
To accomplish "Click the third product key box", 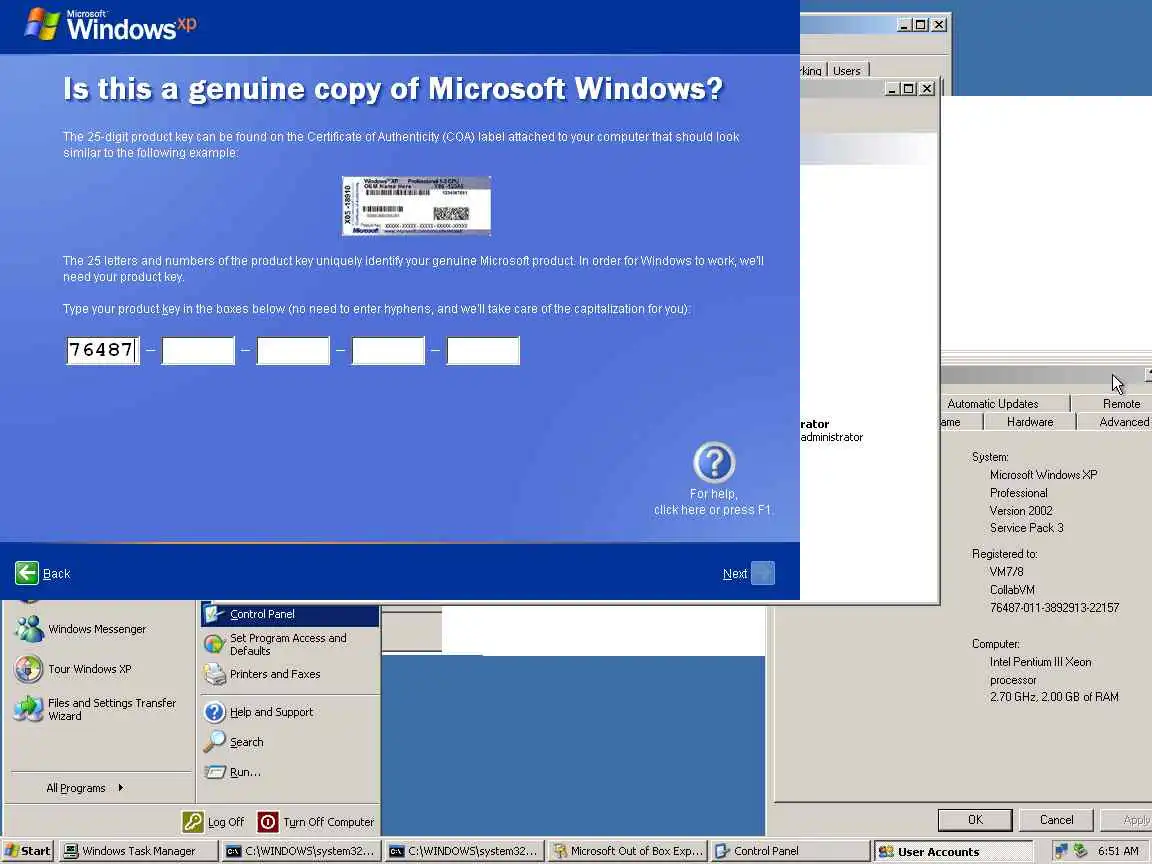I will click(x=293, y=350).
